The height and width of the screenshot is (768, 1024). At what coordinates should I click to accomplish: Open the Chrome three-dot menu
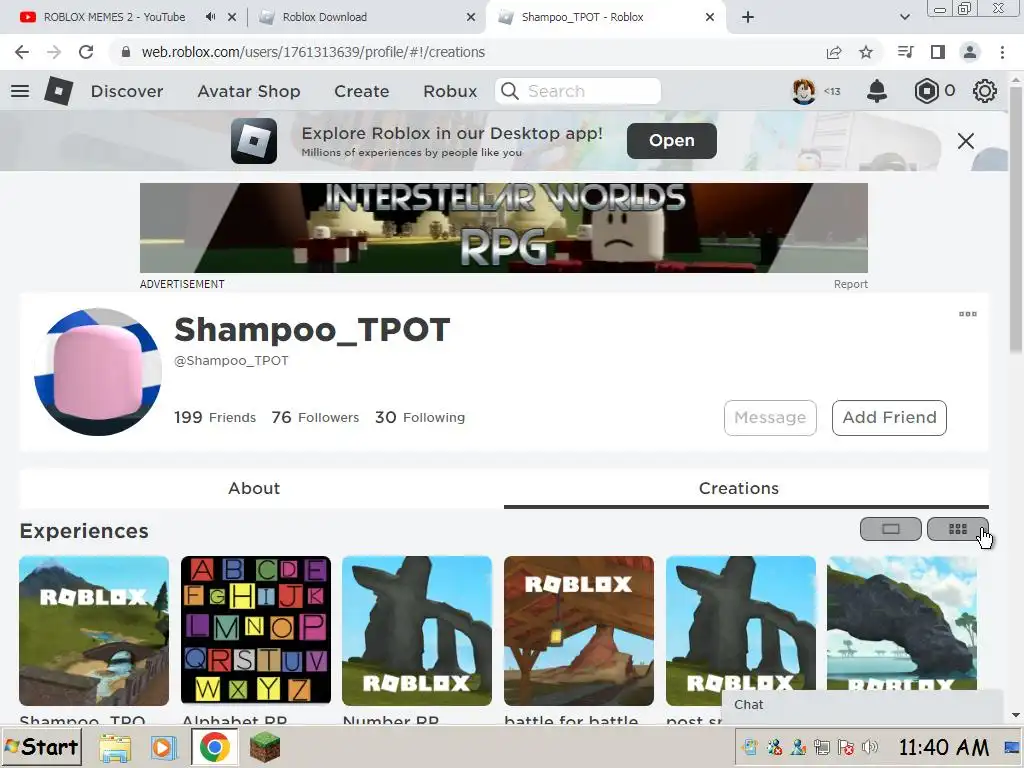(x=1002, y=52)
